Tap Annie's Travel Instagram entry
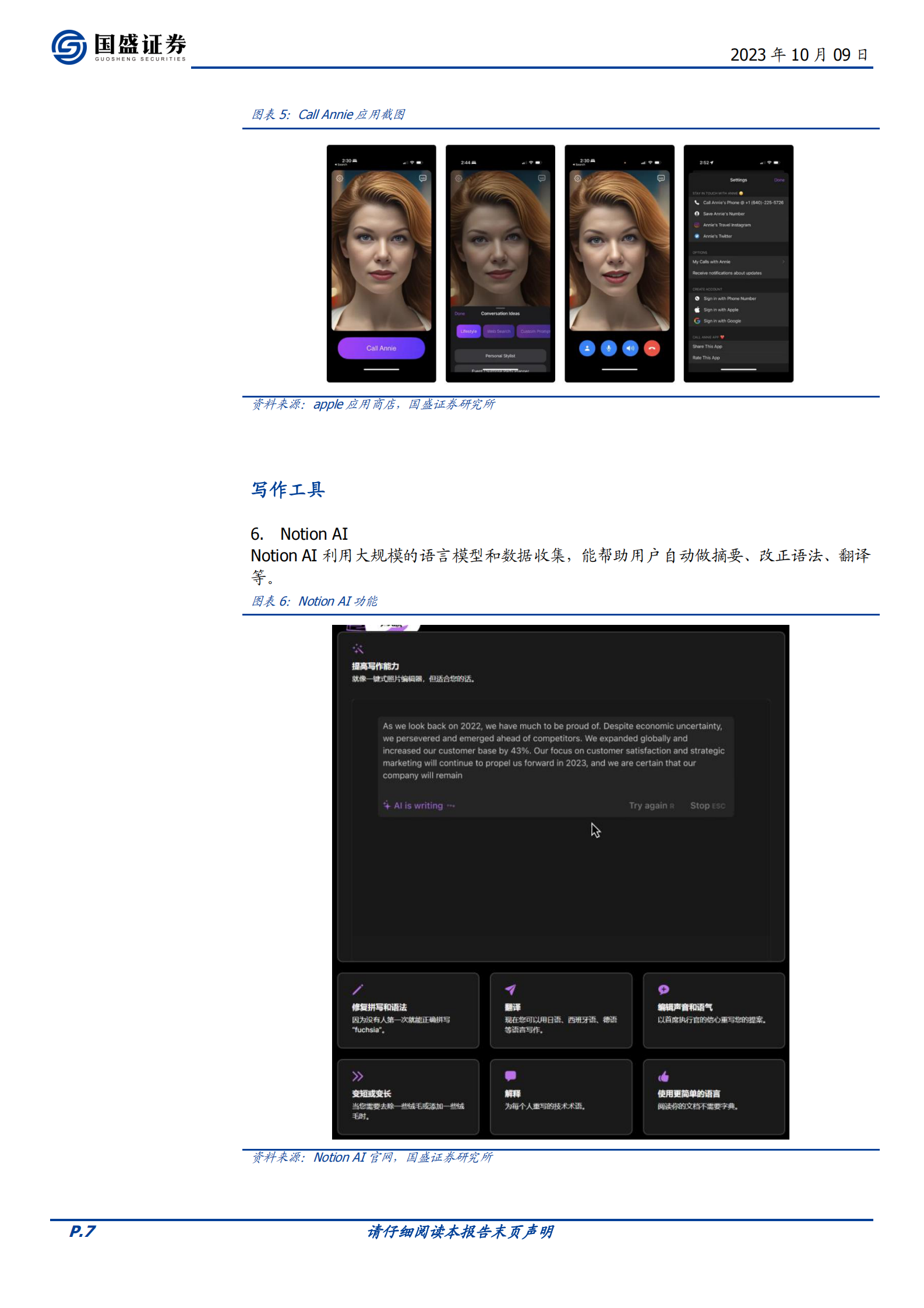This screenshot has height=1308, width=924. click(x=726, y=225)
